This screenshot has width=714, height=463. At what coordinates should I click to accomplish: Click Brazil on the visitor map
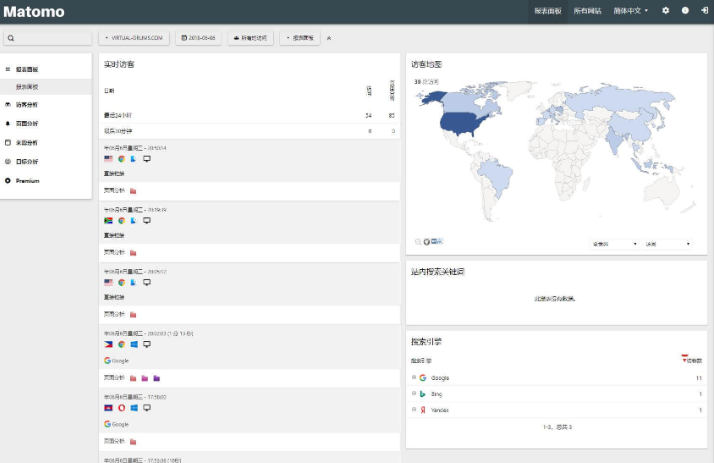[x=497, y=175]
